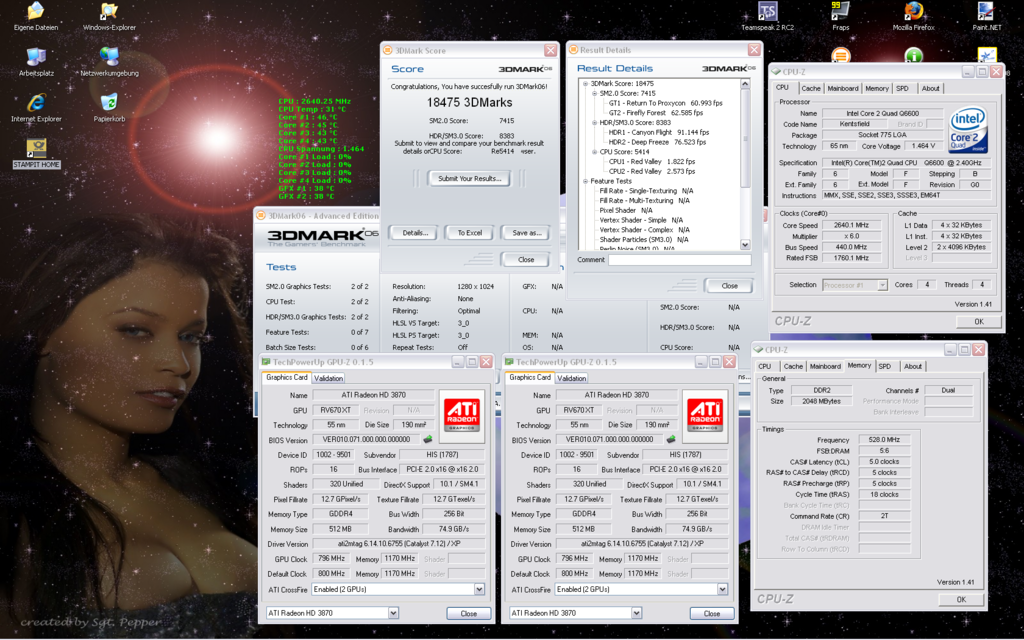1024x640 pixels.
Task: Collapse the HDR/SM3.0 Score: 8383 tree node
Action: [594, 123]
